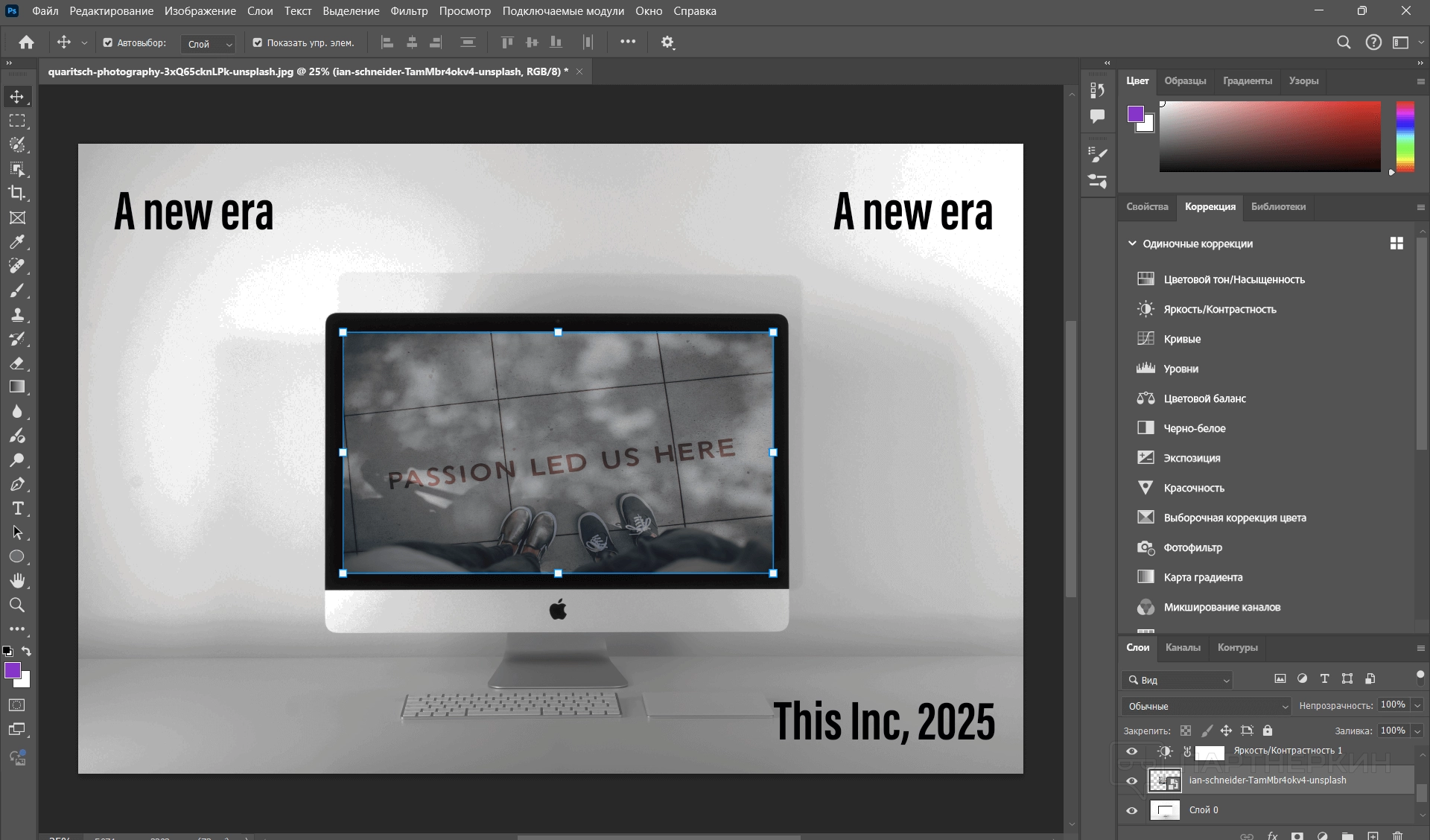Switch to the Каналы tab
This screenshot has width=1430, height=840.
click(1183, 647)
